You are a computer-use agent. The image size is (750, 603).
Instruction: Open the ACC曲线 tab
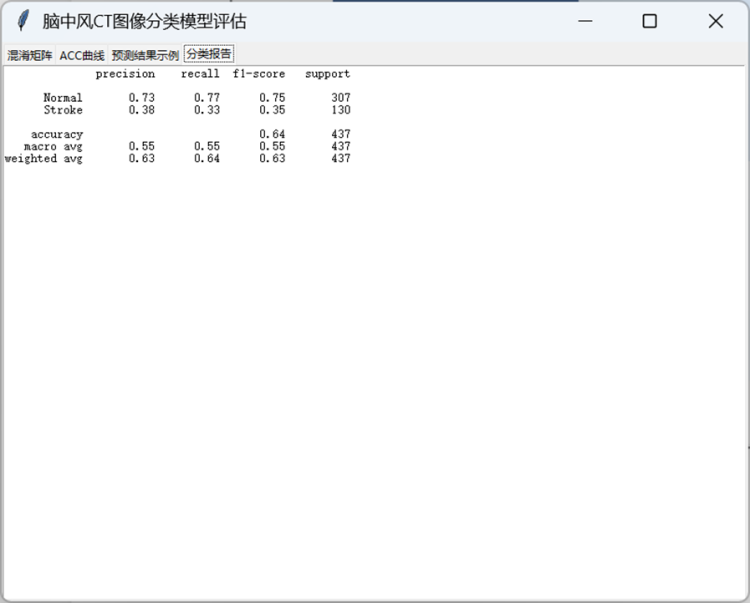(82, 55)
